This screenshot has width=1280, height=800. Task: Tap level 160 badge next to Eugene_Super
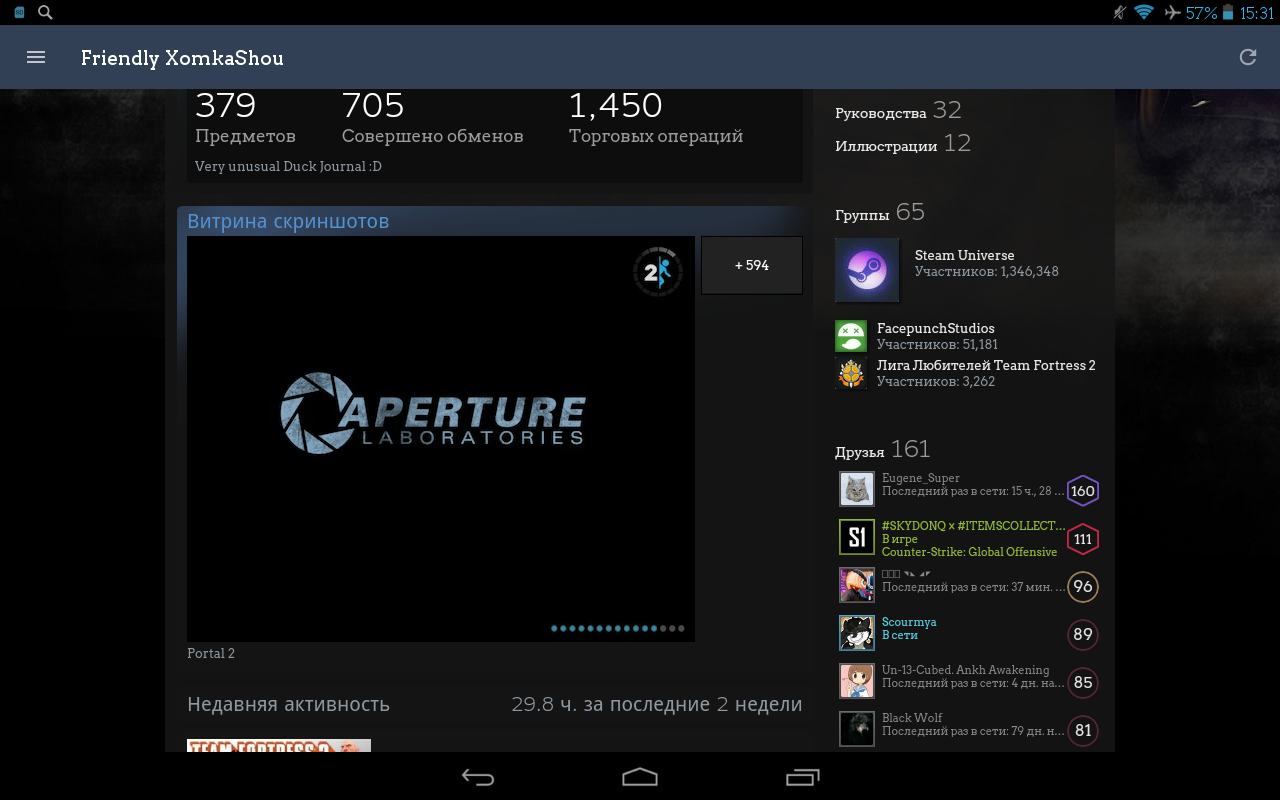pyautogui.click(x=1083, y=491)
